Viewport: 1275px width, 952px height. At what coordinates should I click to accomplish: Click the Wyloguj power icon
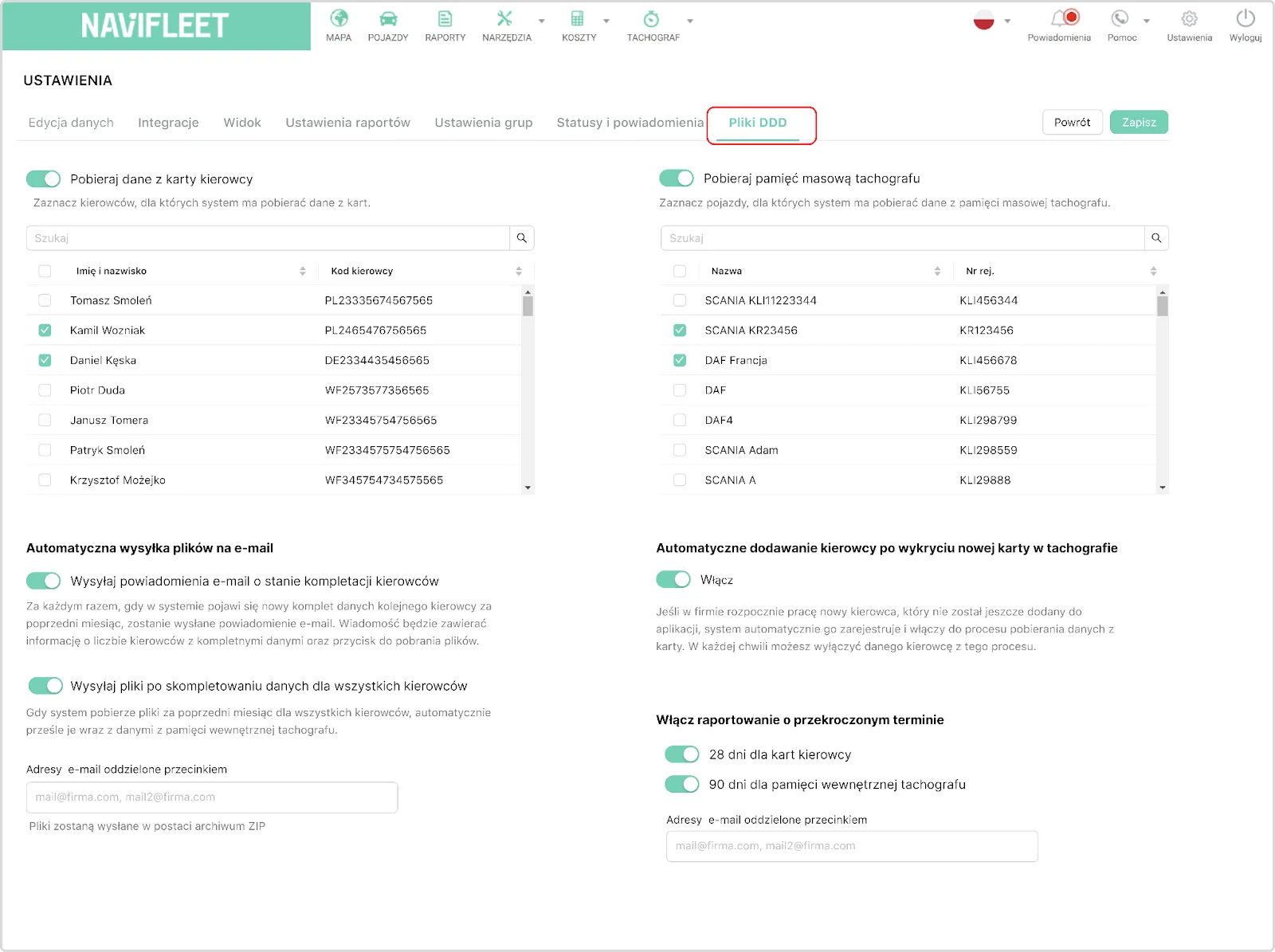click(1246, 18)
